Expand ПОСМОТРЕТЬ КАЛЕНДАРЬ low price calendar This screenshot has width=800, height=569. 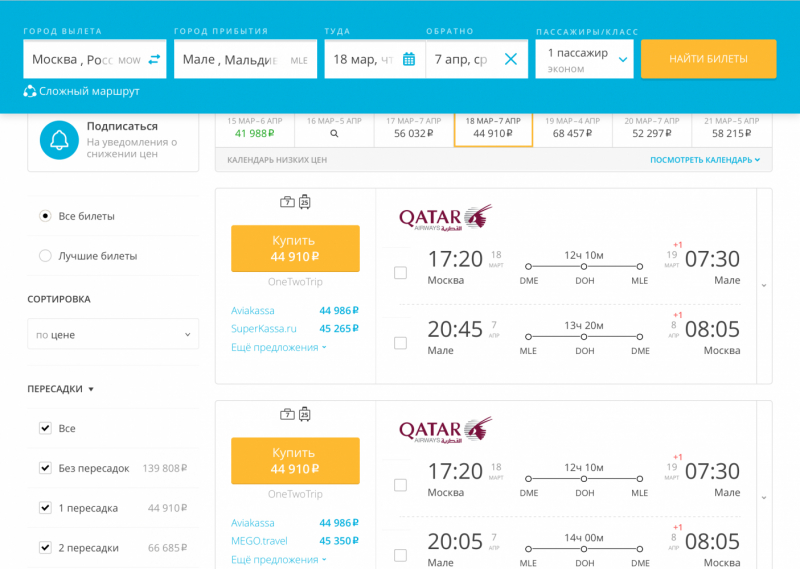(705, 160)
